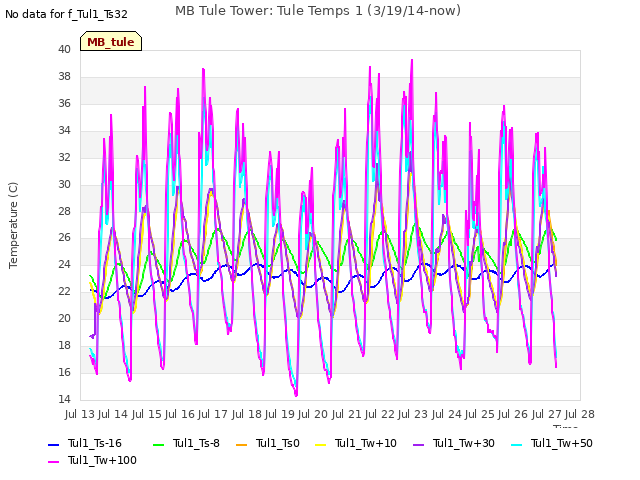Click the 36 y-axis tick label

[x=64, y=103]
